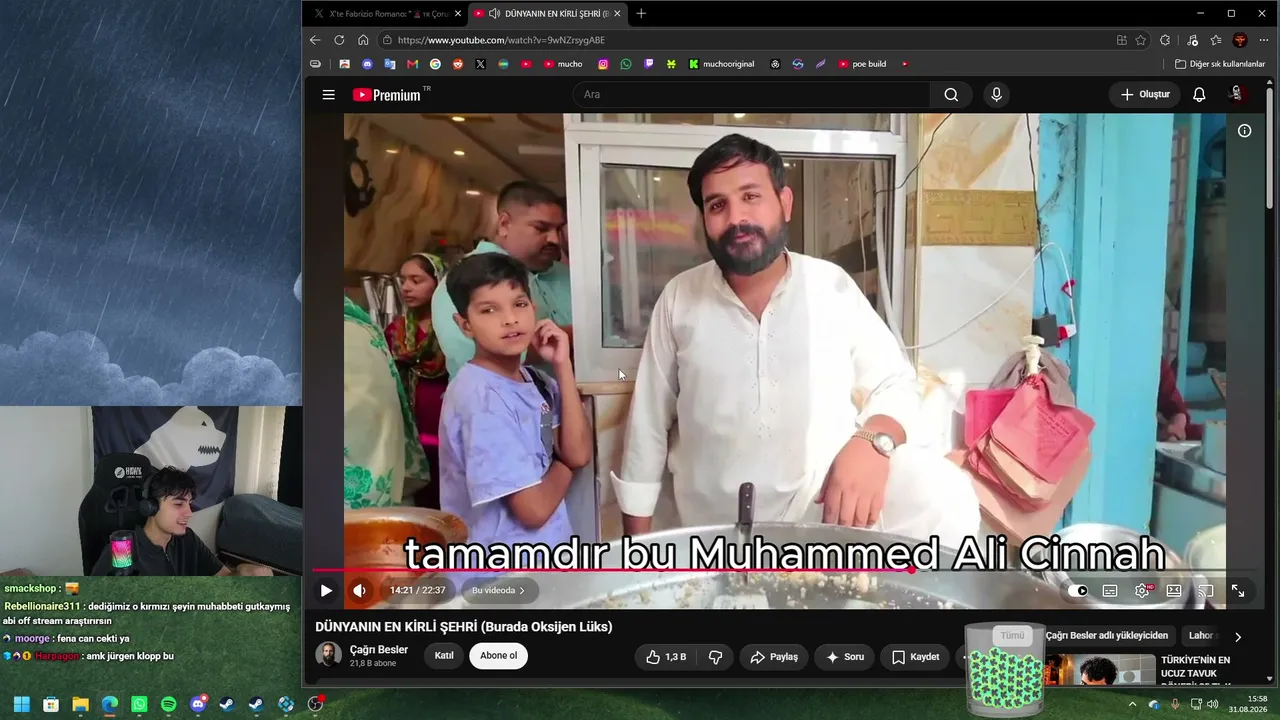Show more filter chips with the arrow
The height and width of the screenshot is (720, 1280).
[1237, 637]
